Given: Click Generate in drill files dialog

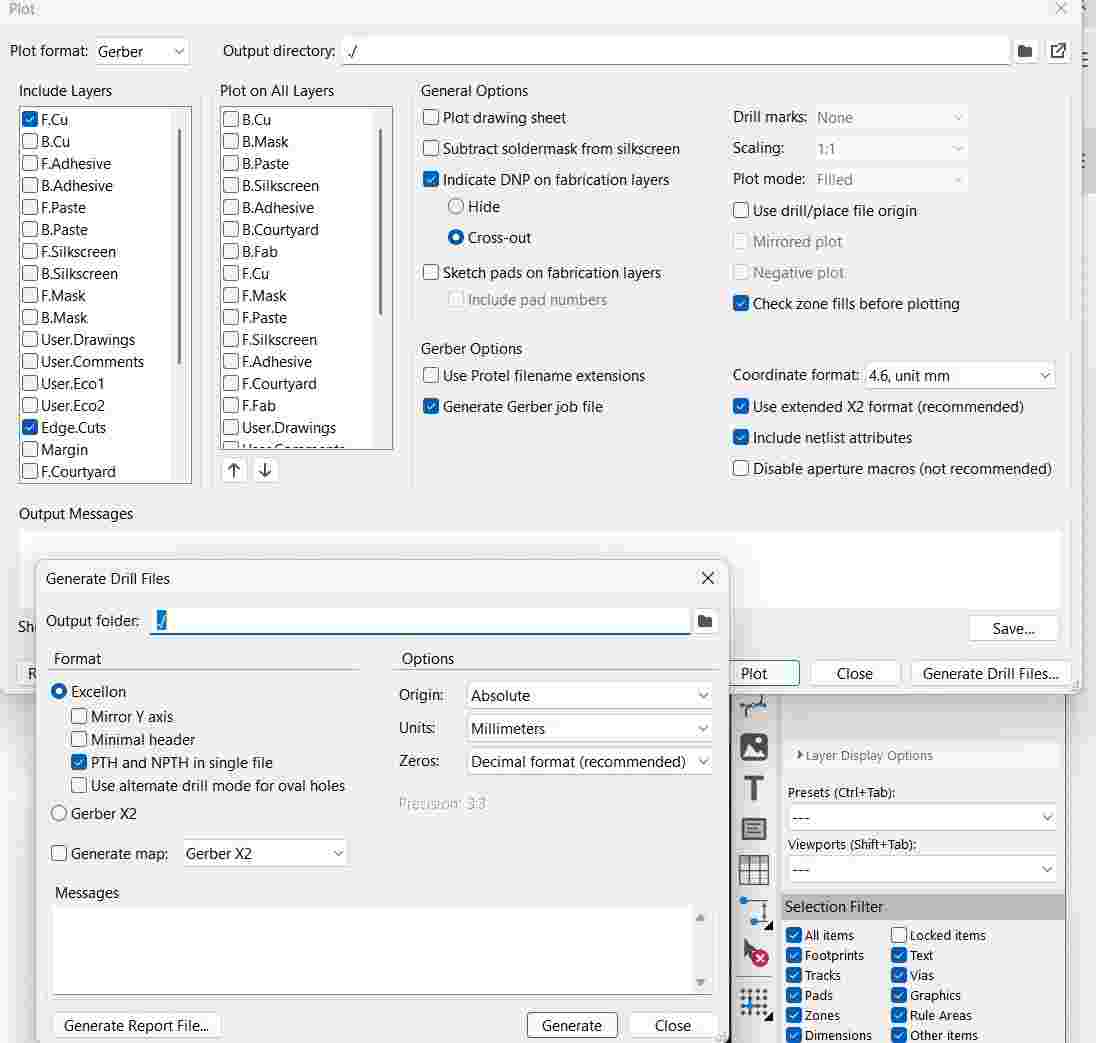Looking at the screenshot, I should pyautogui.click(x=572, y=1025).
